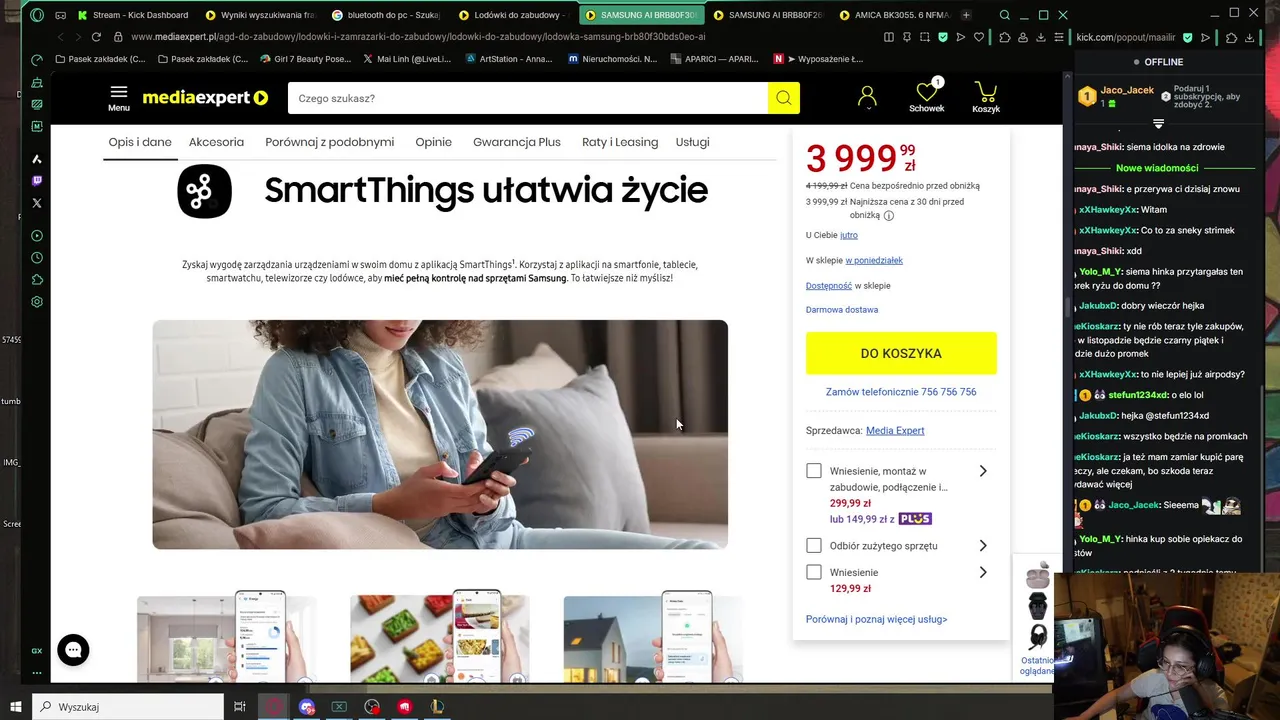Screen dimensions: 1280x720
Task: Enable the Wniesienie 129,99 zł checkbox
Action: [x=814, y=572]
